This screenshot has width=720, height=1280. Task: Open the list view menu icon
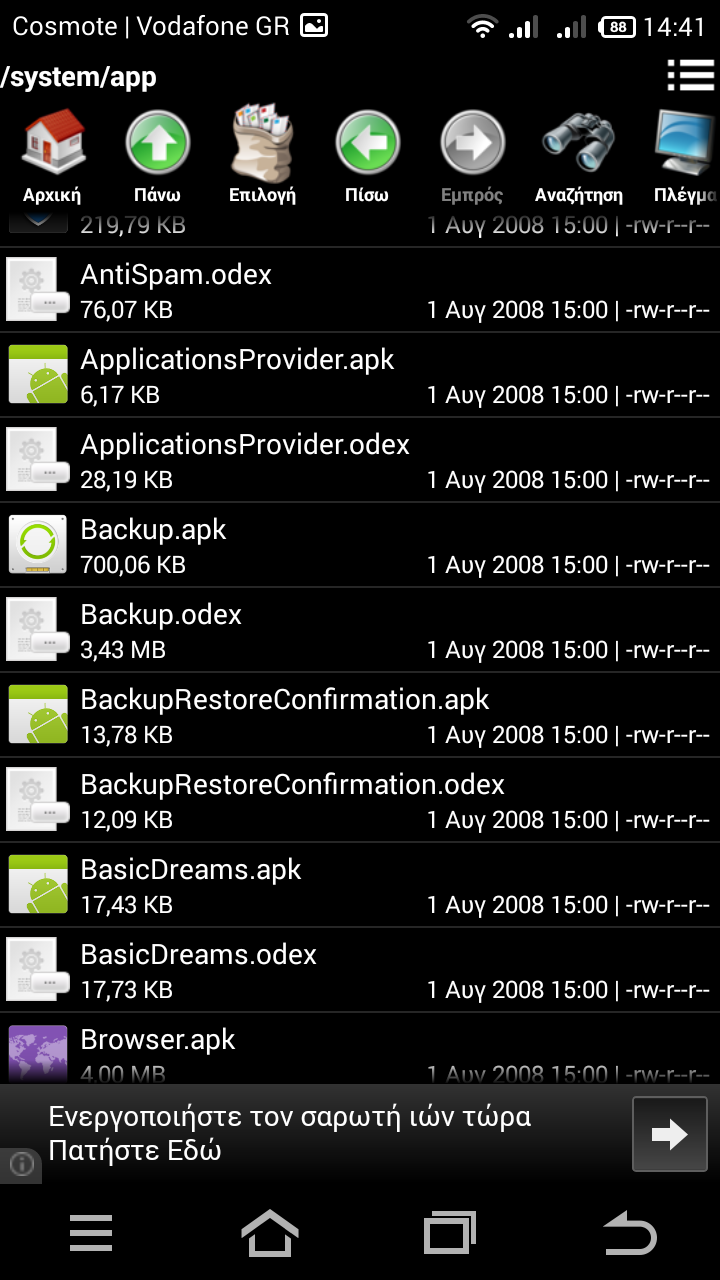(x=690, y=75)
